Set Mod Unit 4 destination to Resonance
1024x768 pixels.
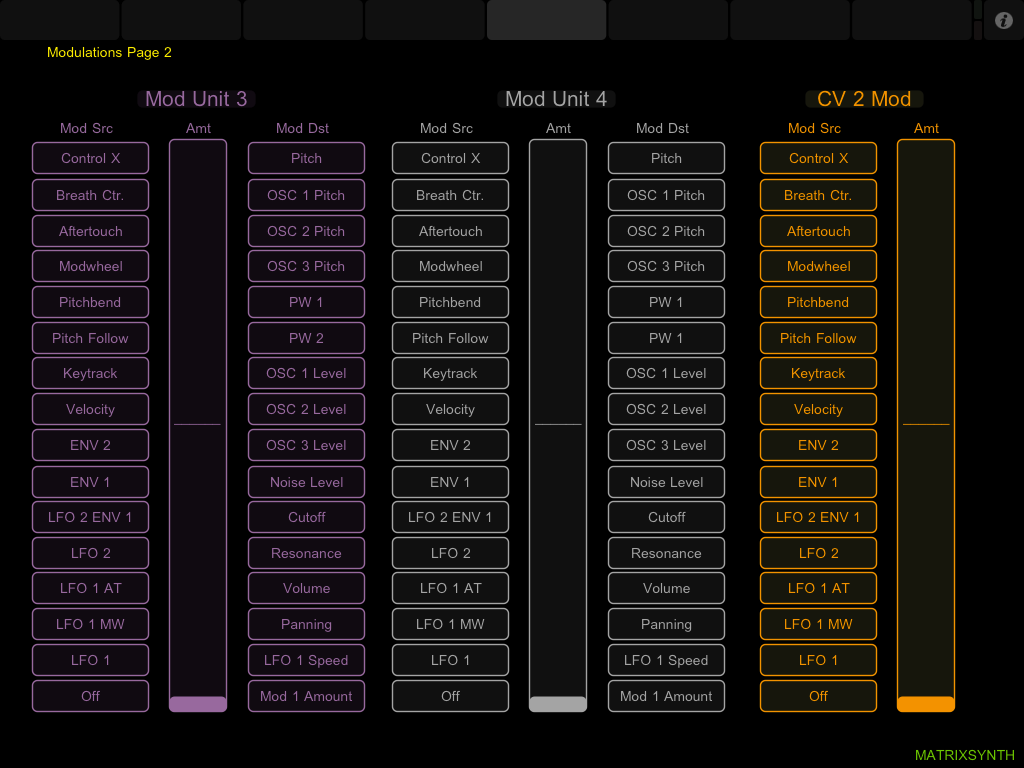tap(666, 553)
